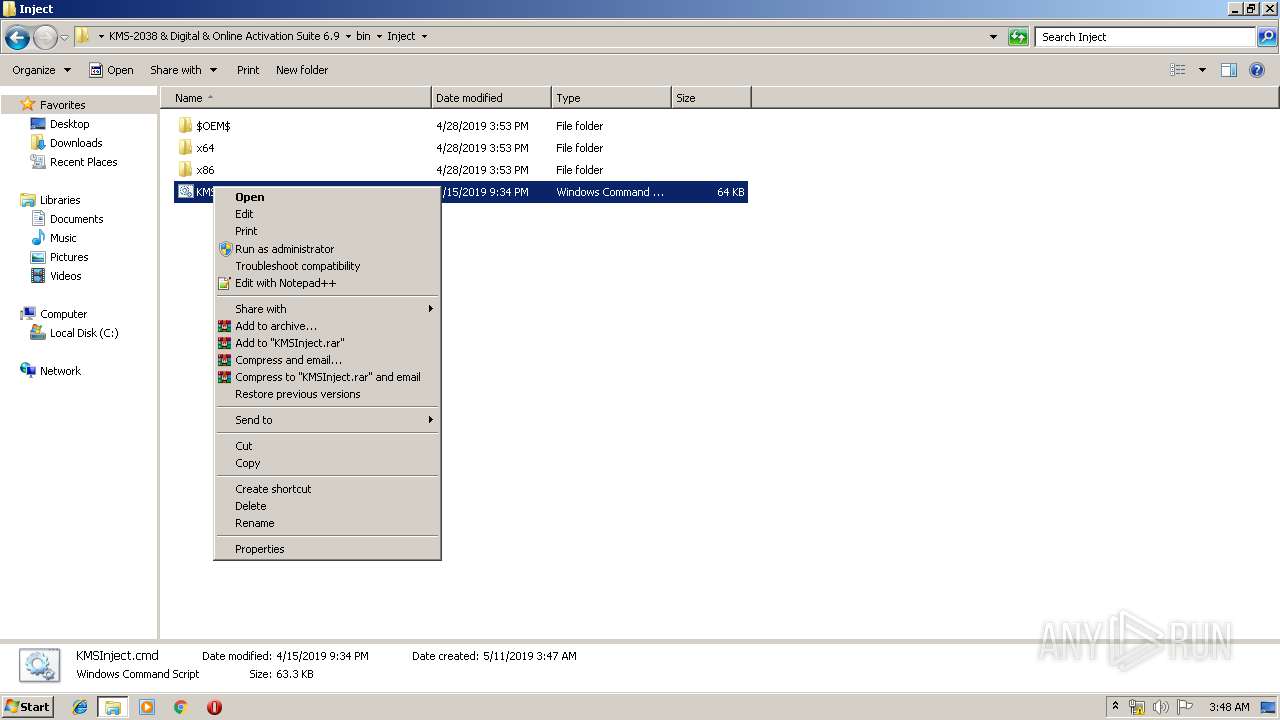Choose Edit in context menu
Viewport: 1280px width, 720px height.
[x=328, y=214]
